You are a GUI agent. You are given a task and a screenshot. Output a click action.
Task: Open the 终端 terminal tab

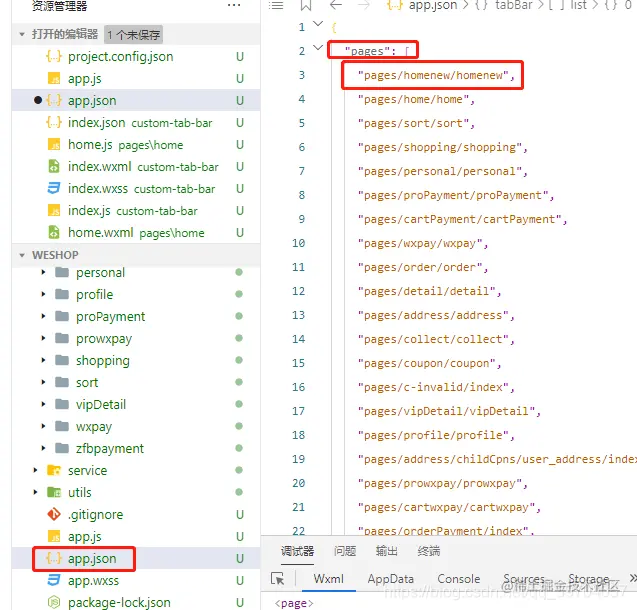[429, 551]
